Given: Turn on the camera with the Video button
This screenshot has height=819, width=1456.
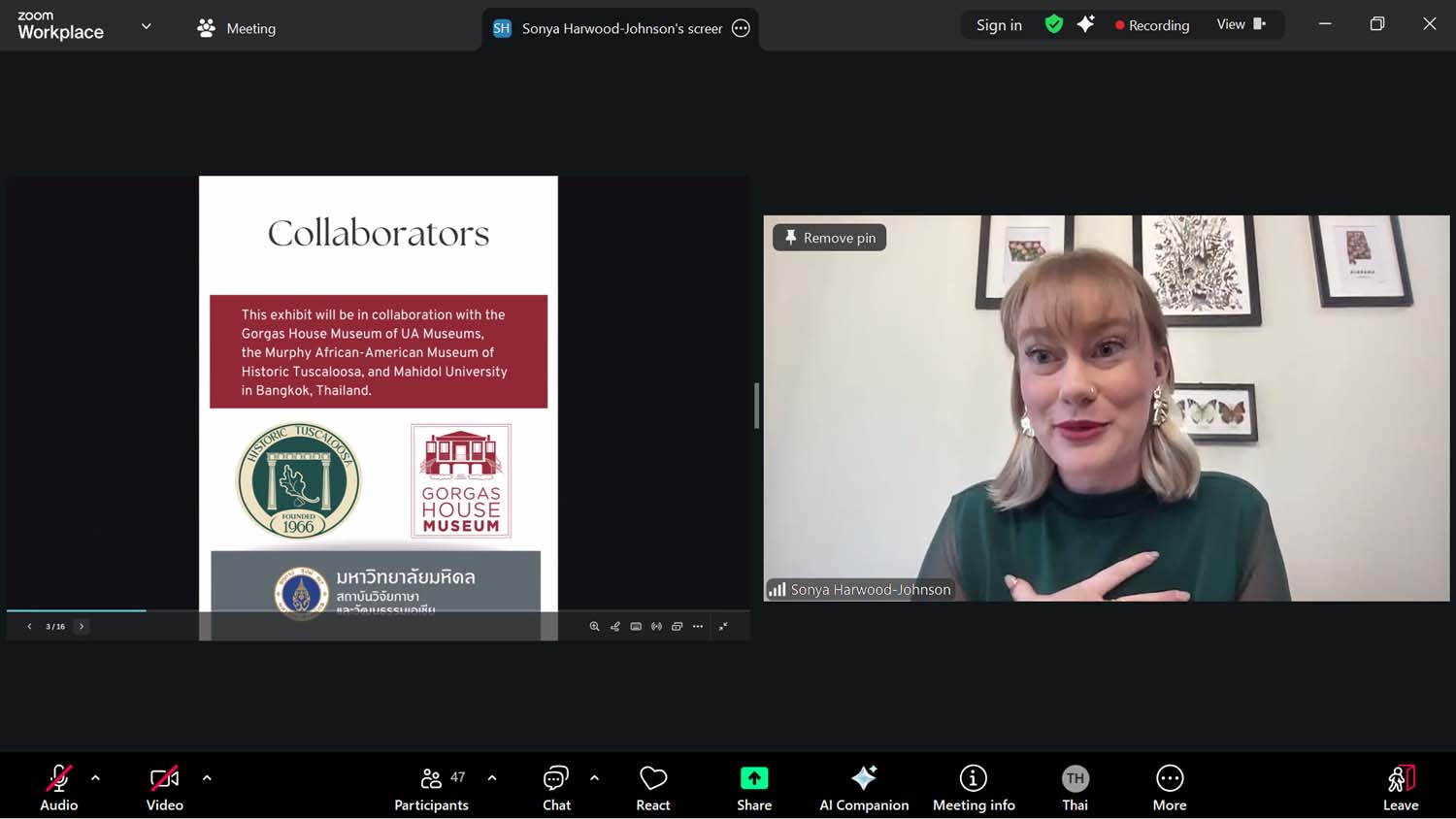Looking at the screenshot, I should [164, 787].
